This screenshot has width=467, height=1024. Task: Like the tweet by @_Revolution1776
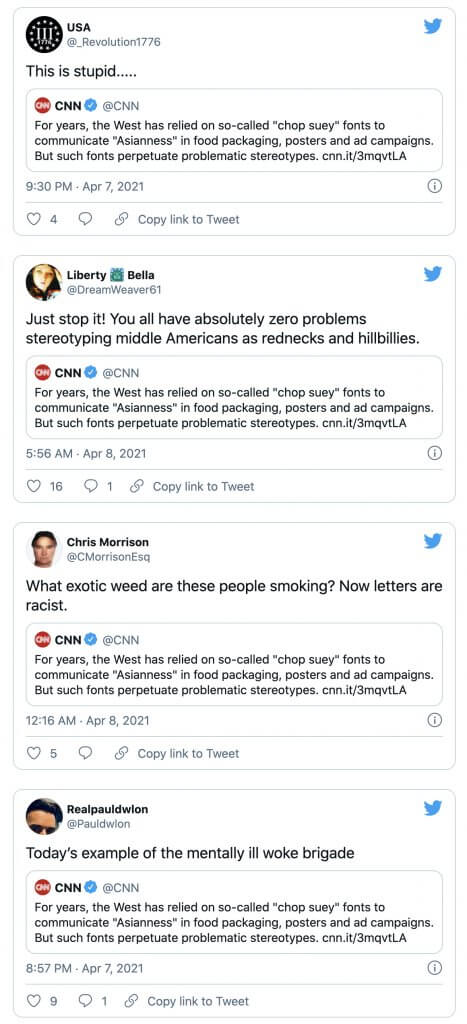33,219
